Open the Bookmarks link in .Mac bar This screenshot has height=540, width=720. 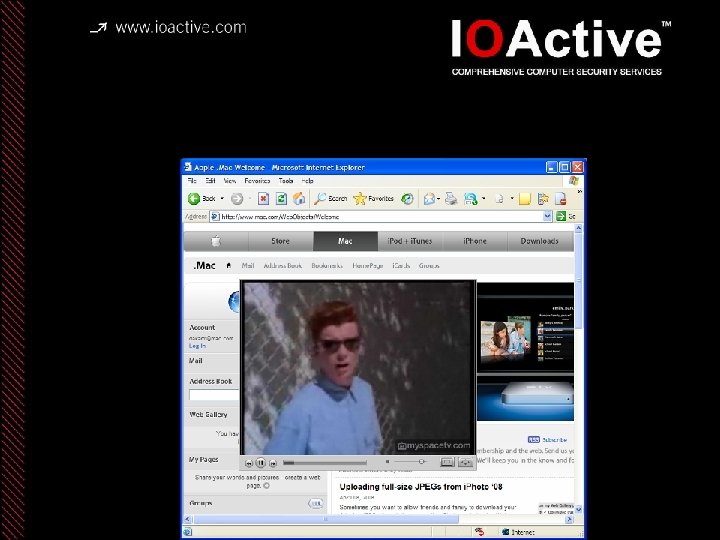[x=327, y=265]
